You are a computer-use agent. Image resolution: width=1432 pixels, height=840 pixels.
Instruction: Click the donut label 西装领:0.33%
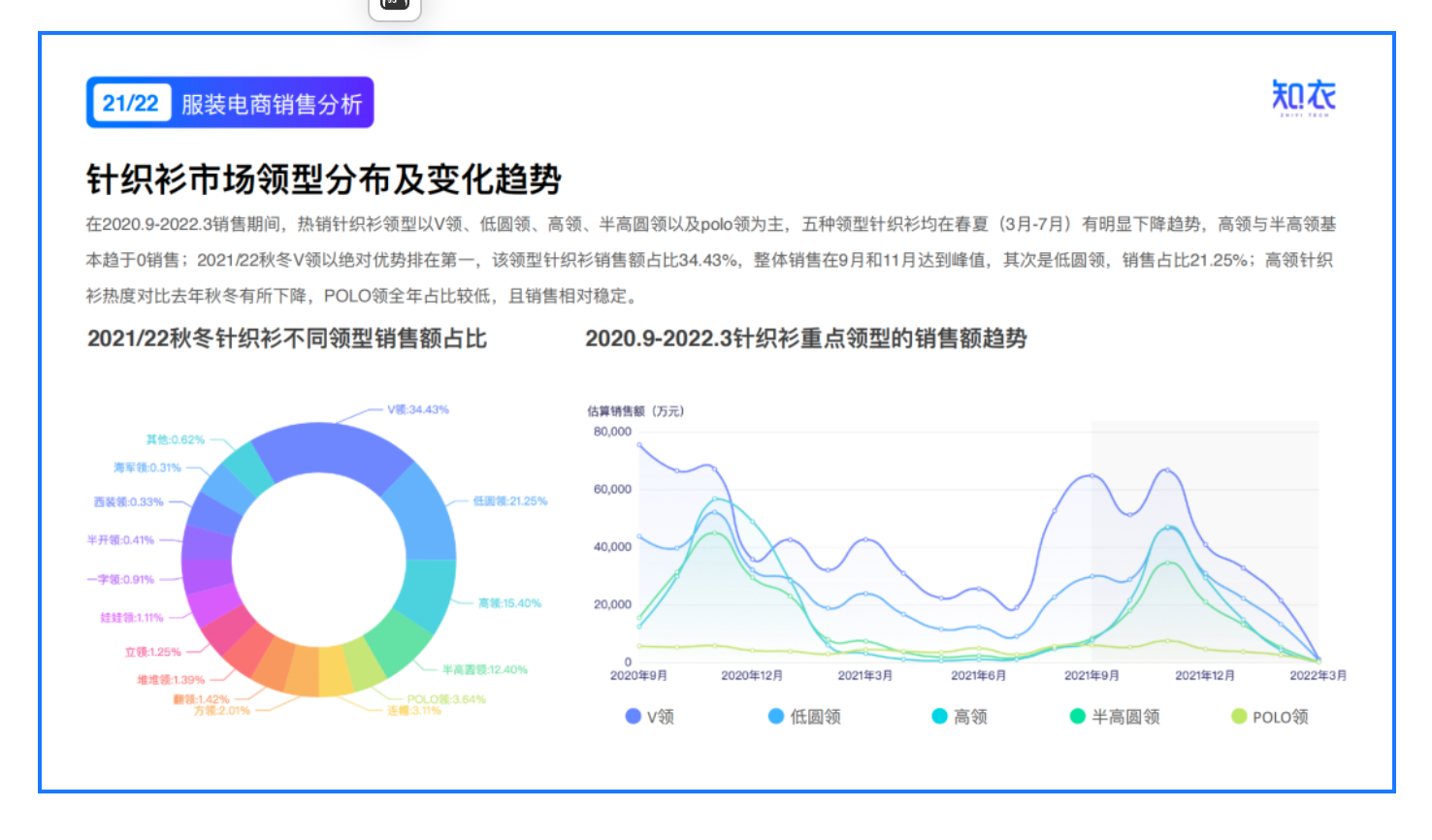pyautogui.click(x=128, y=502)
